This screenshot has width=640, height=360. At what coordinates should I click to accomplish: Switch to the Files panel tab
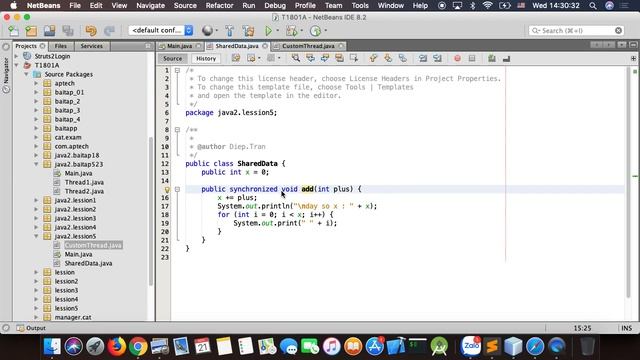[60, 46]
